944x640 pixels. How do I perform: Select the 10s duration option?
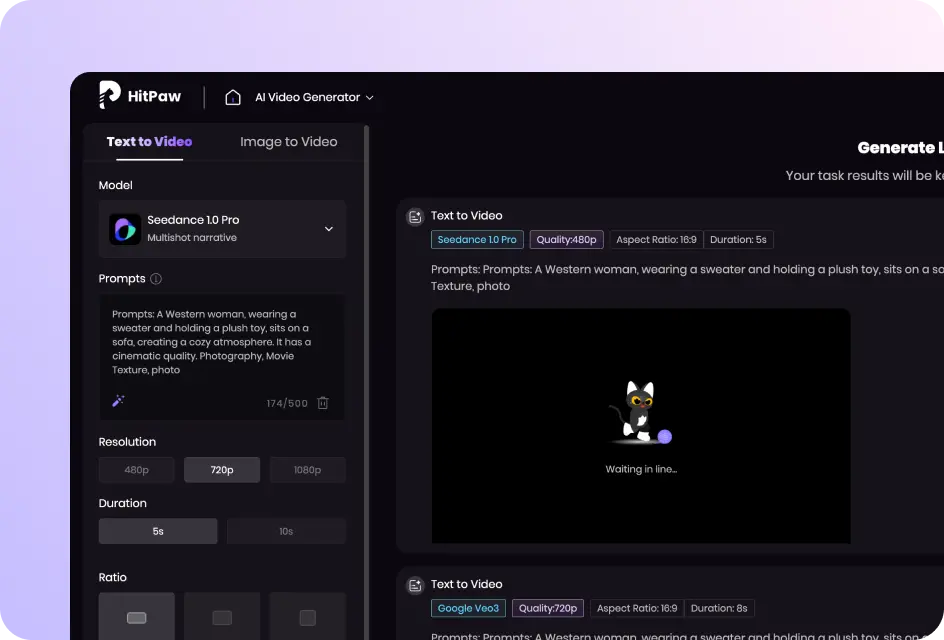(x=286, y=531)
